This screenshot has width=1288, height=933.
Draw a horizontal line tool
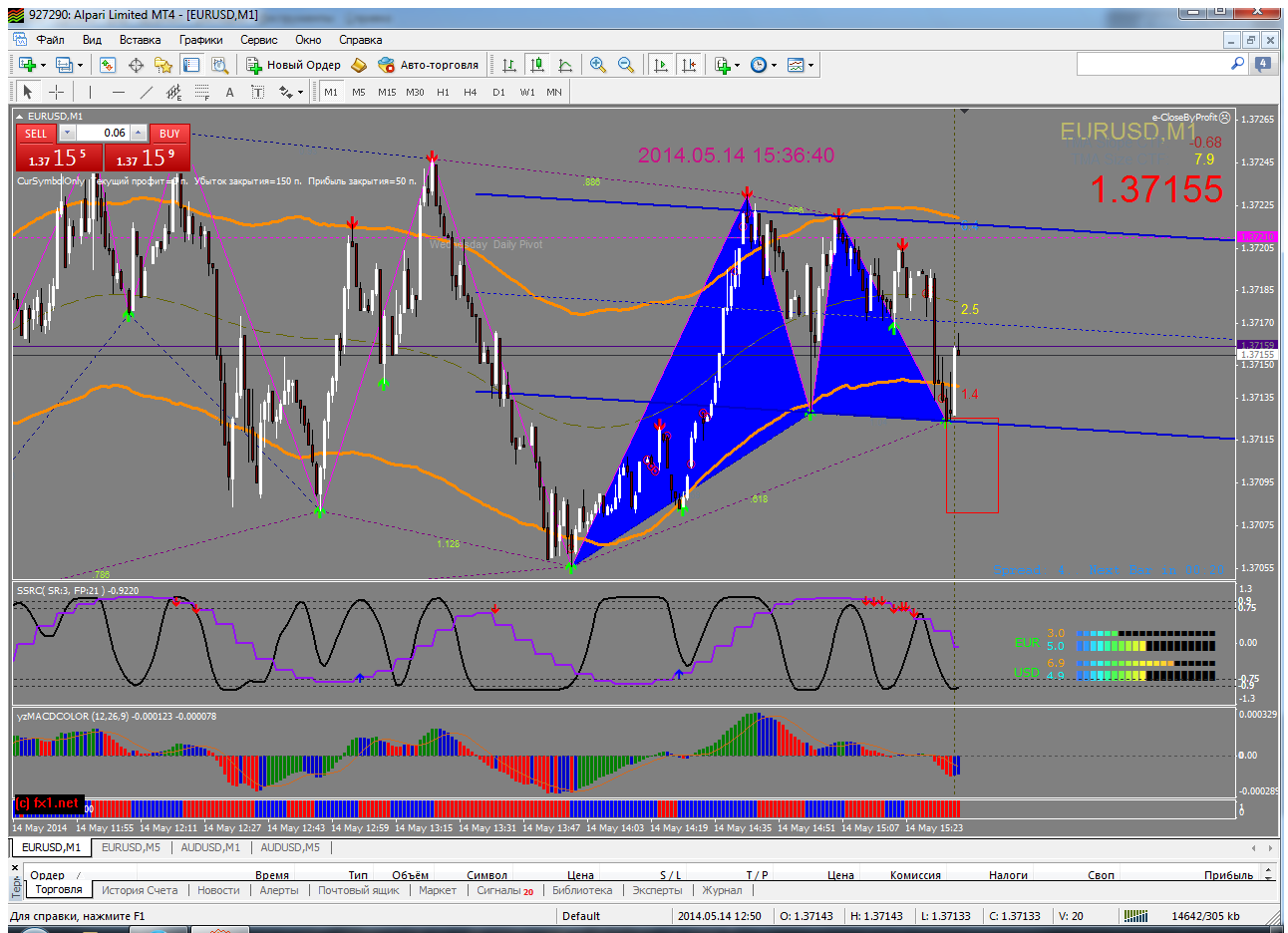point(119,92)
